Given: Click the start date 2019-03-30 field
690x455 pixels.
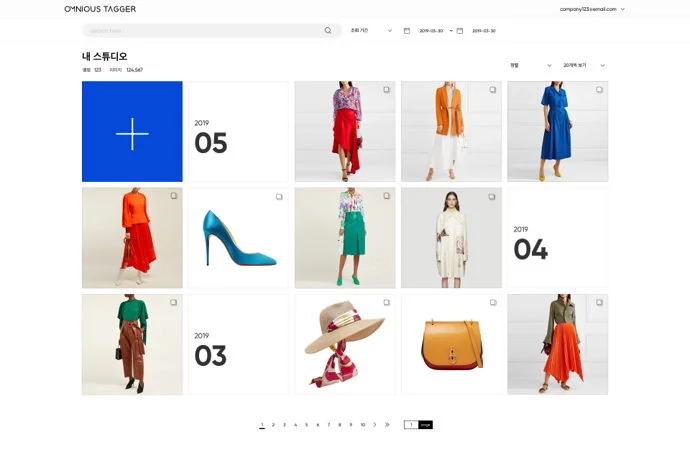Looking at the screenshot, I should tap(431, 31).
